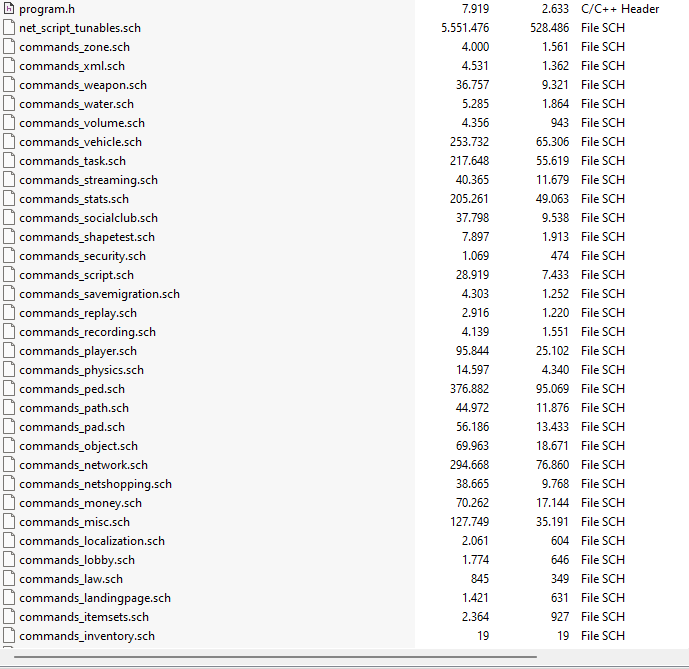
Task: Click the horizontal scrollbar thumb
Action: tap(275, 657)
